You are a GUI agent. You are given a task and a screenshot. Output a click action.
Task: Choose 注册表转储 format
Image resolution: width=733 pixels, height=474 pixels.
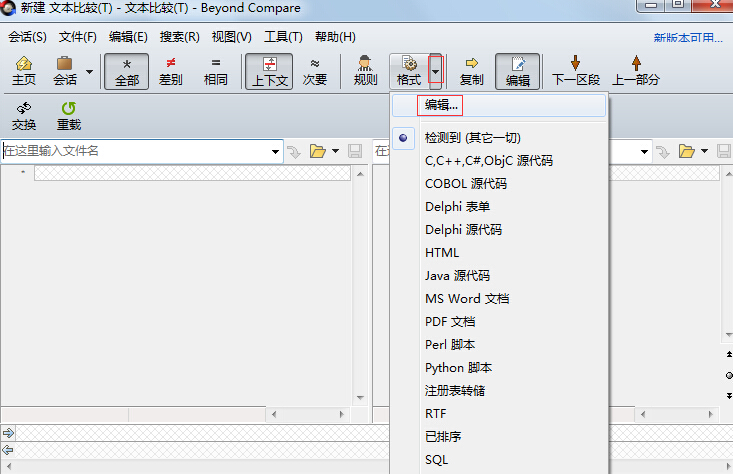[499, 390]
